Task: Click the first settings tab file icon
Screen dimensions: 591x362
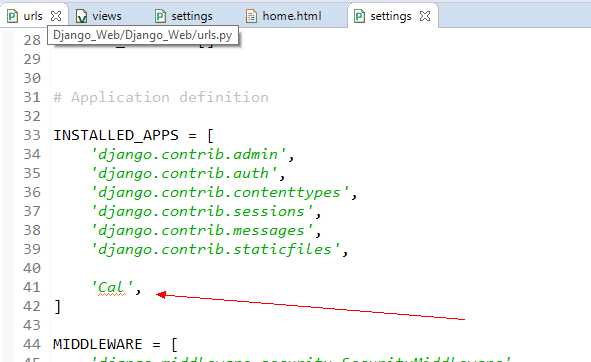Action: [161, 16]
